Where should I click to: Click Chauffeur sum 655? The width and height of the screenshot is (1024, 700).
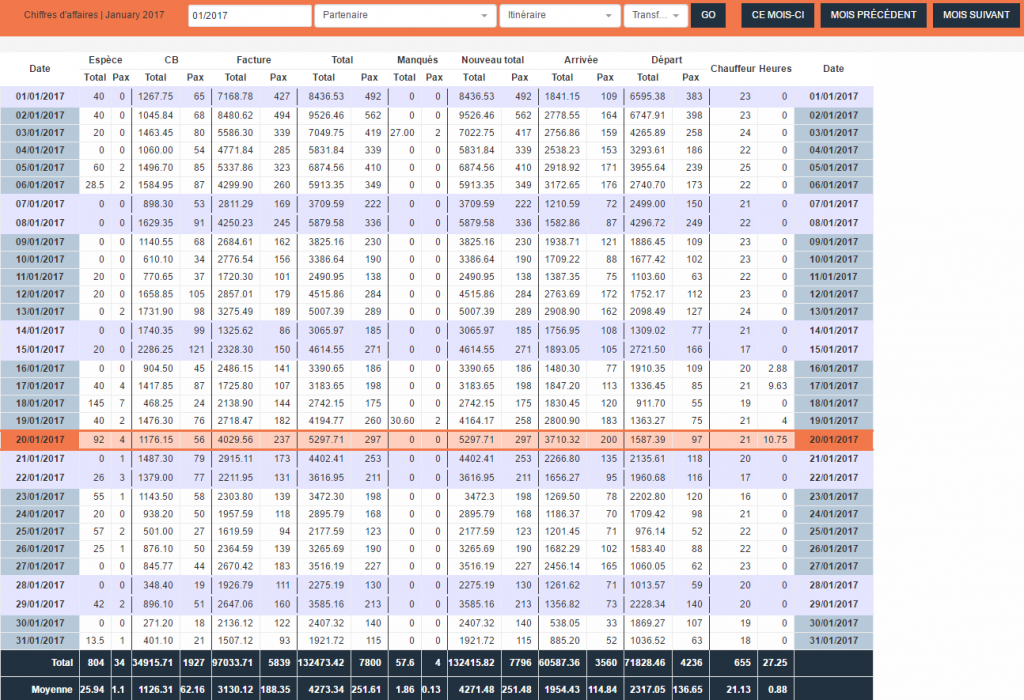point(742,662)
